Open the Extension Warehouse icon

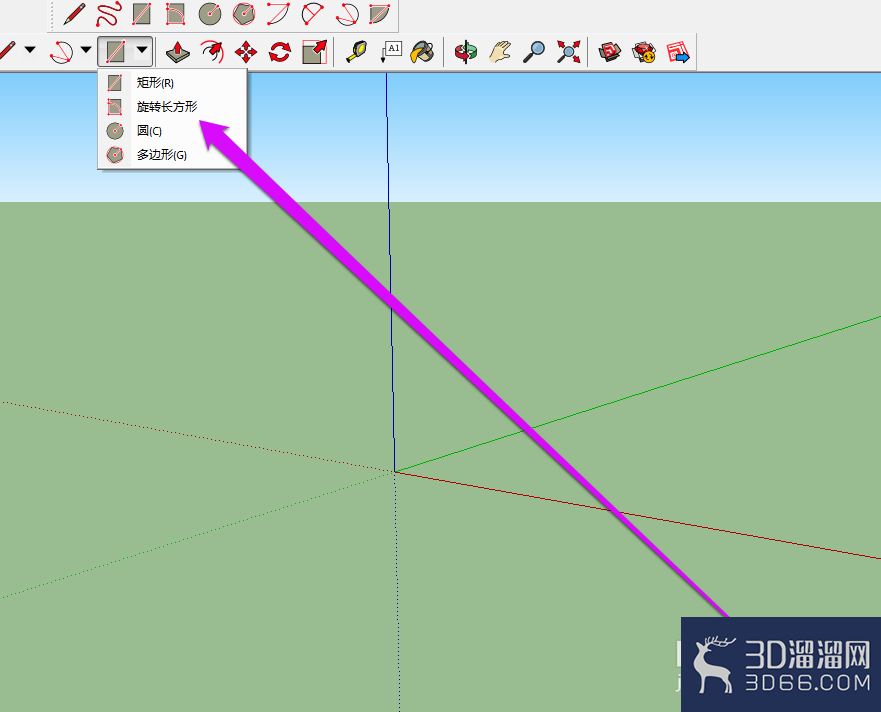pos(644,52)
